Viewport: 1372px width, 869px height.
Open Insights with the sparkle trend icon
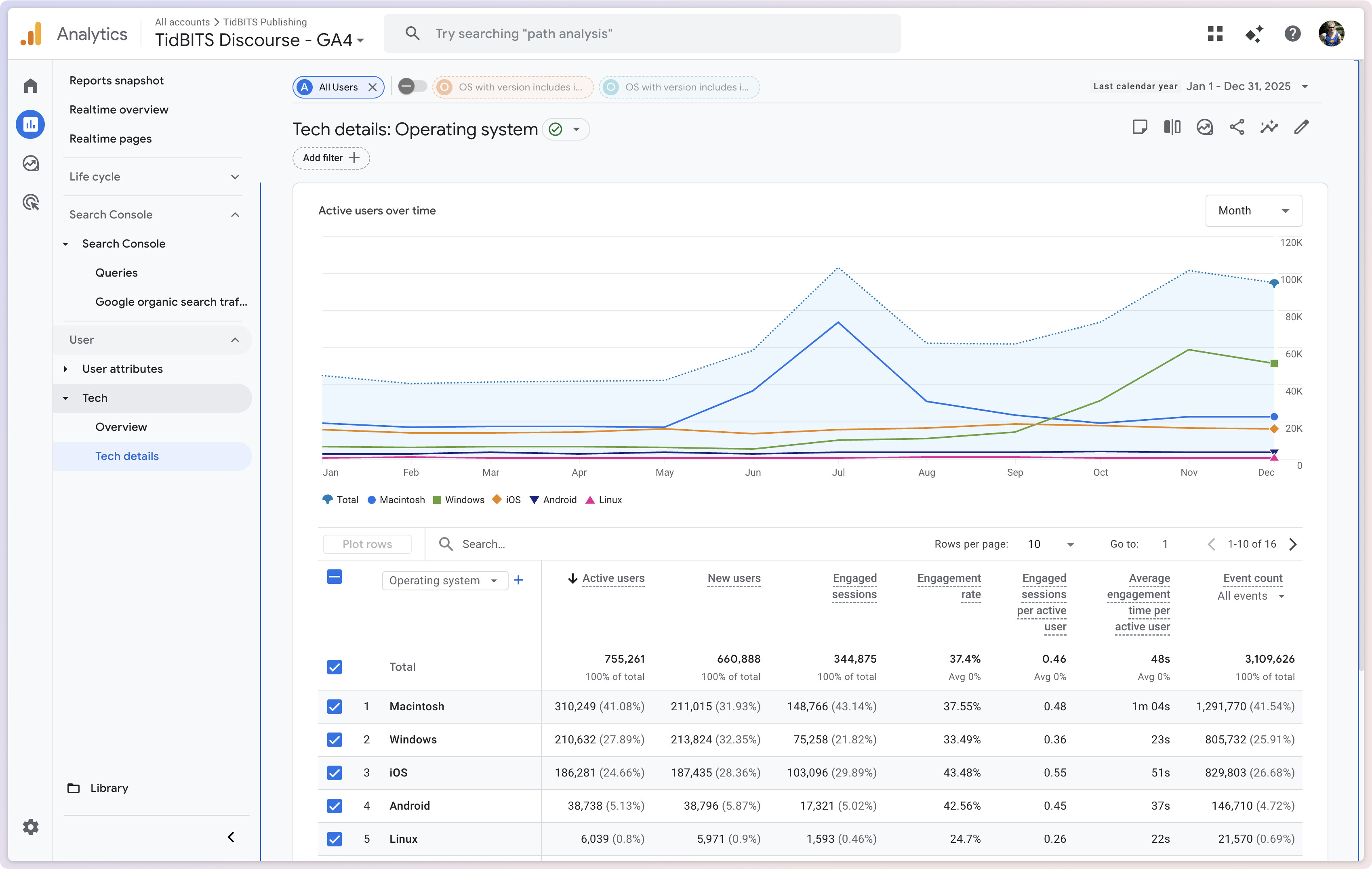pyautogui.click(x=1269, y=127)
